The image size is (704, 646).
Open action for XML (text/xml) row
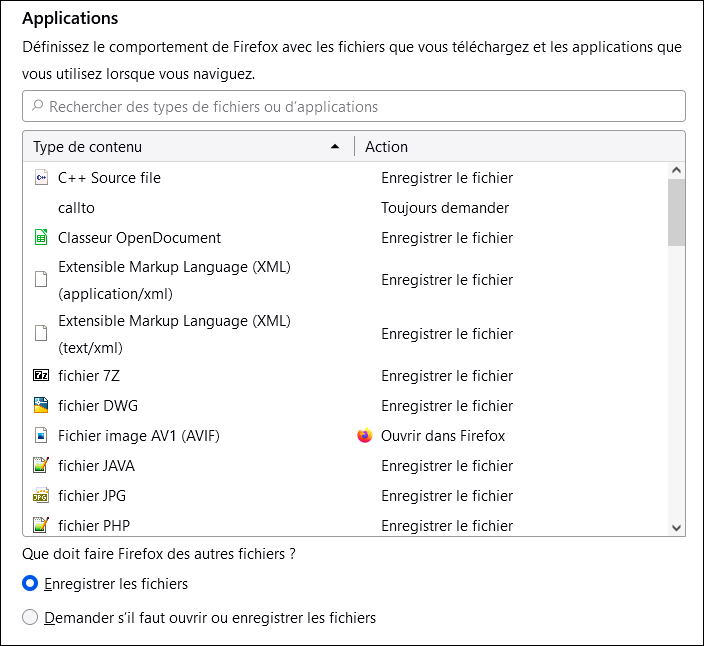coord(447,334)
